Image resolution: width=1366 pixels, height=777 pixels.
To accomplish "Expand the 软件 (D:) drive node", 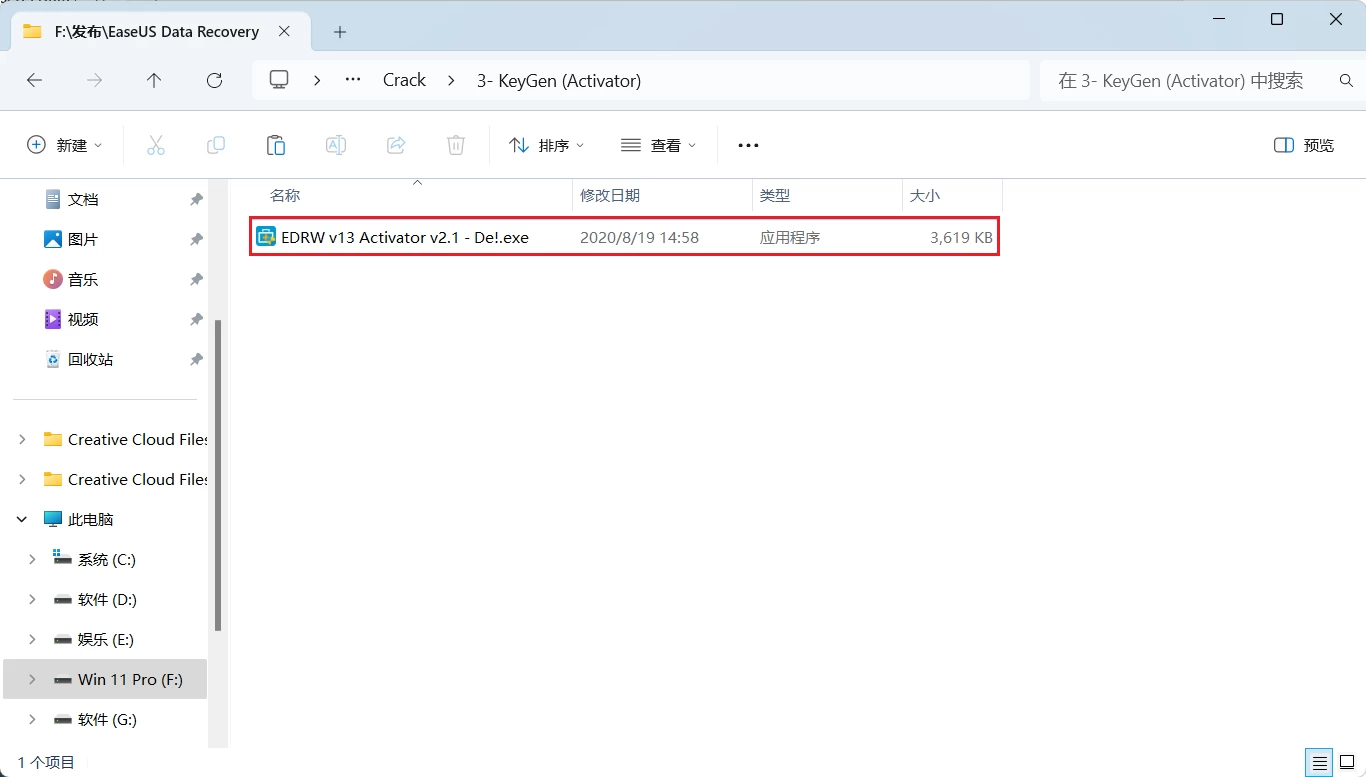I will (x=32, y=600).
